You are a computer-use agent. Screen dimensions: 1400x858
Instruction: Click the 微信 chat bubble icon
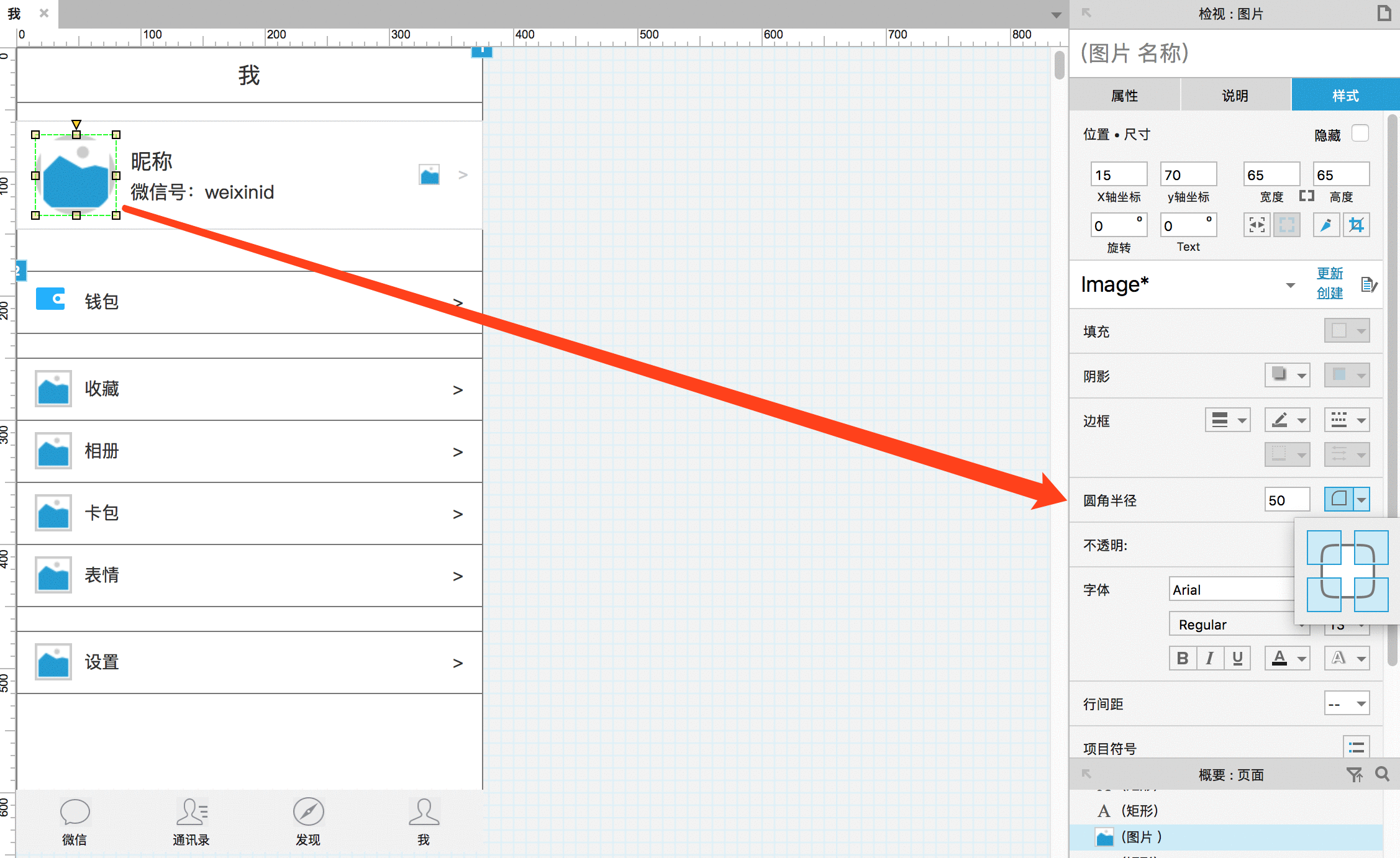pyautogui.click(x=75, y=811)
